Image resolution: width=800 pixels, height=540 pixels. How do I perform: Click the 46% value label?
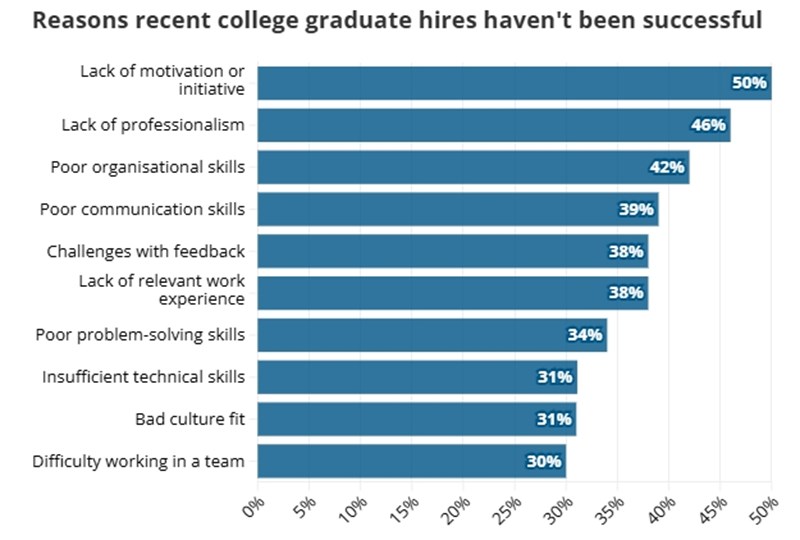[x=708, y=125]
